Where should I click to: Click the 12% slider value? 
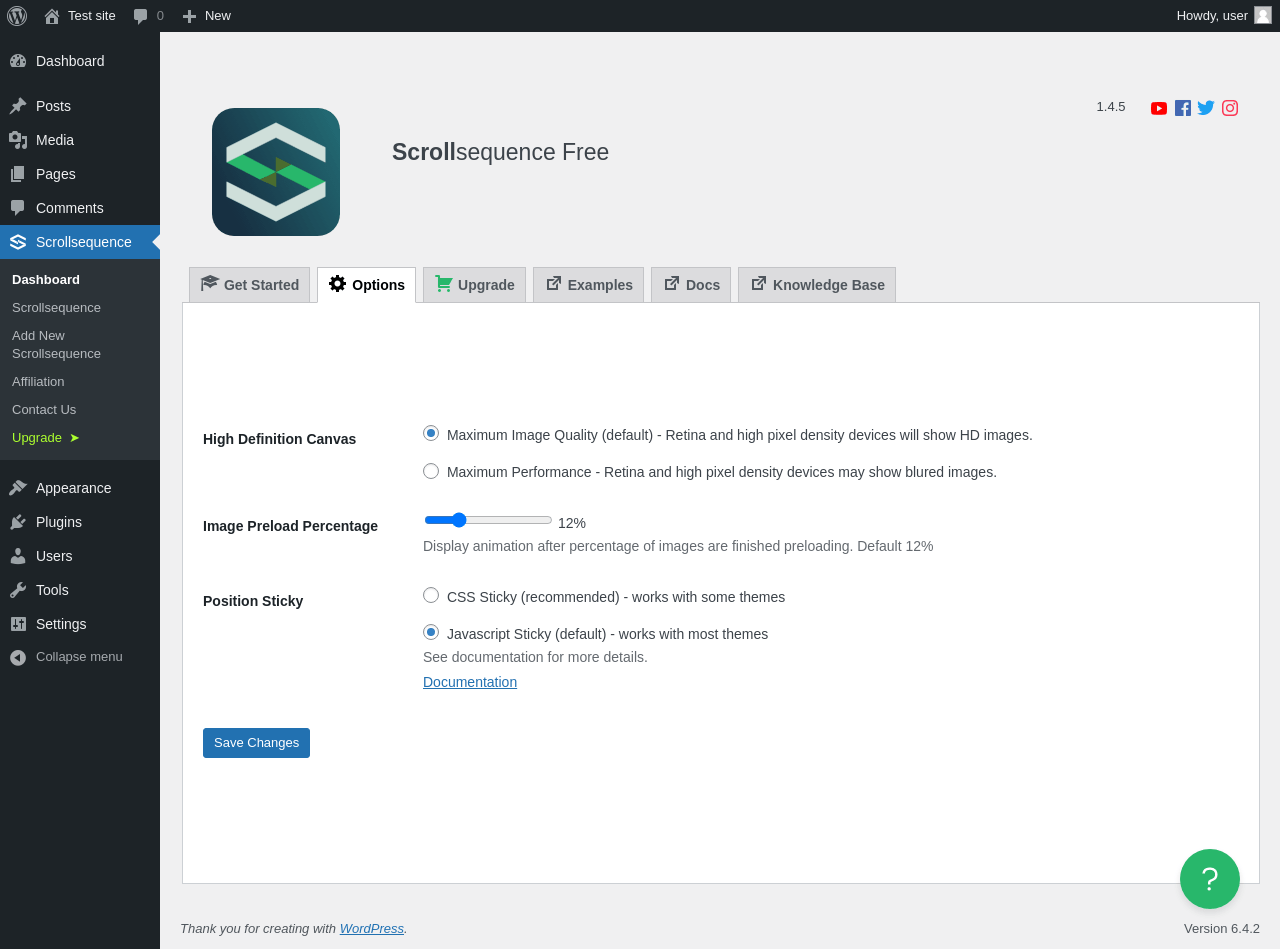tap(572, 523)
